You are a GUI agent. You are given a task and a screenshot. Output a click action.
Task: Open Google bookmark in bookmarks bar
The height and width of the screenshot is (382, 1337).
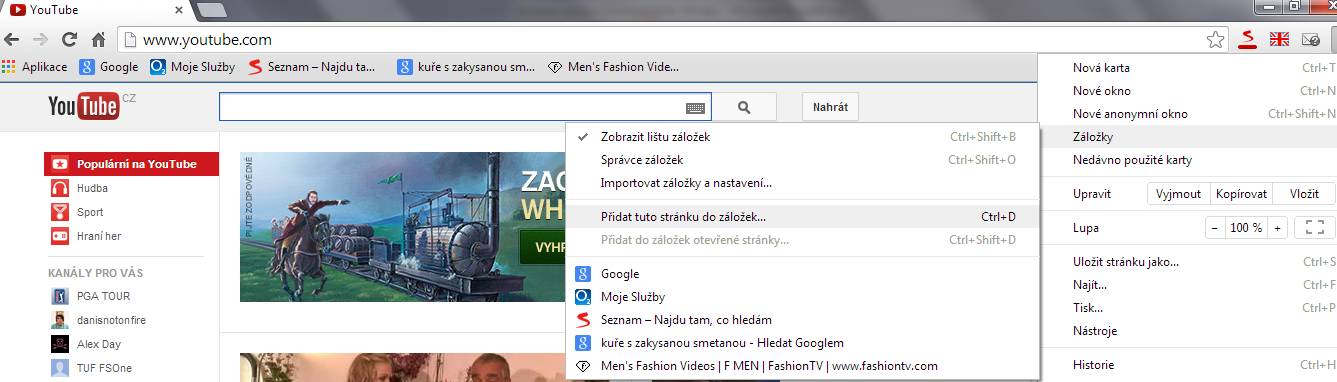pos(109,67)
